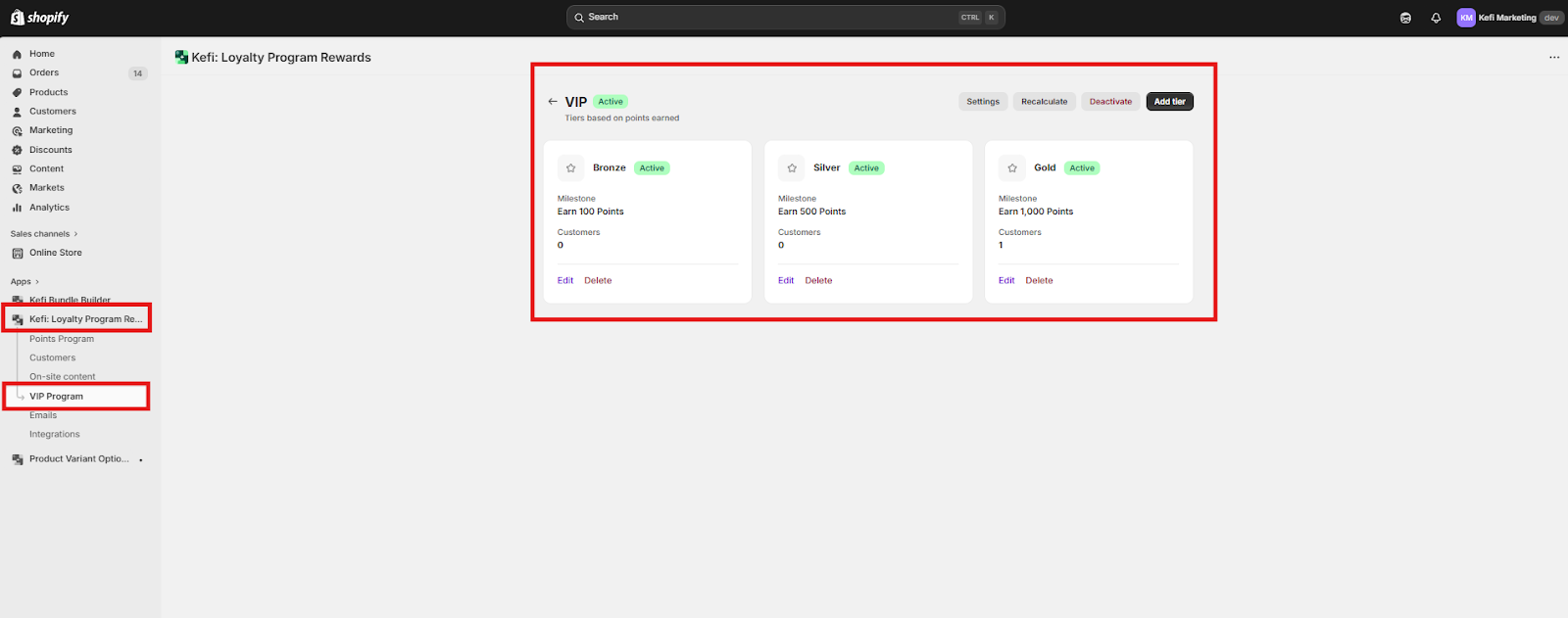Open Points Program in the sidebar
1568x618 pixels.
(62, 339)
